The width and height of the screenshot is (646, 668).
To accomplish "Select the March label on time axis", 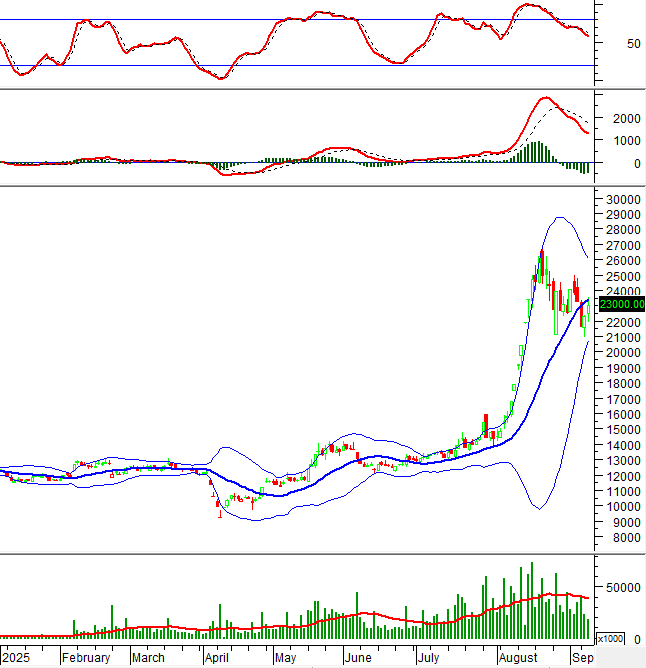I will point(148,658).
